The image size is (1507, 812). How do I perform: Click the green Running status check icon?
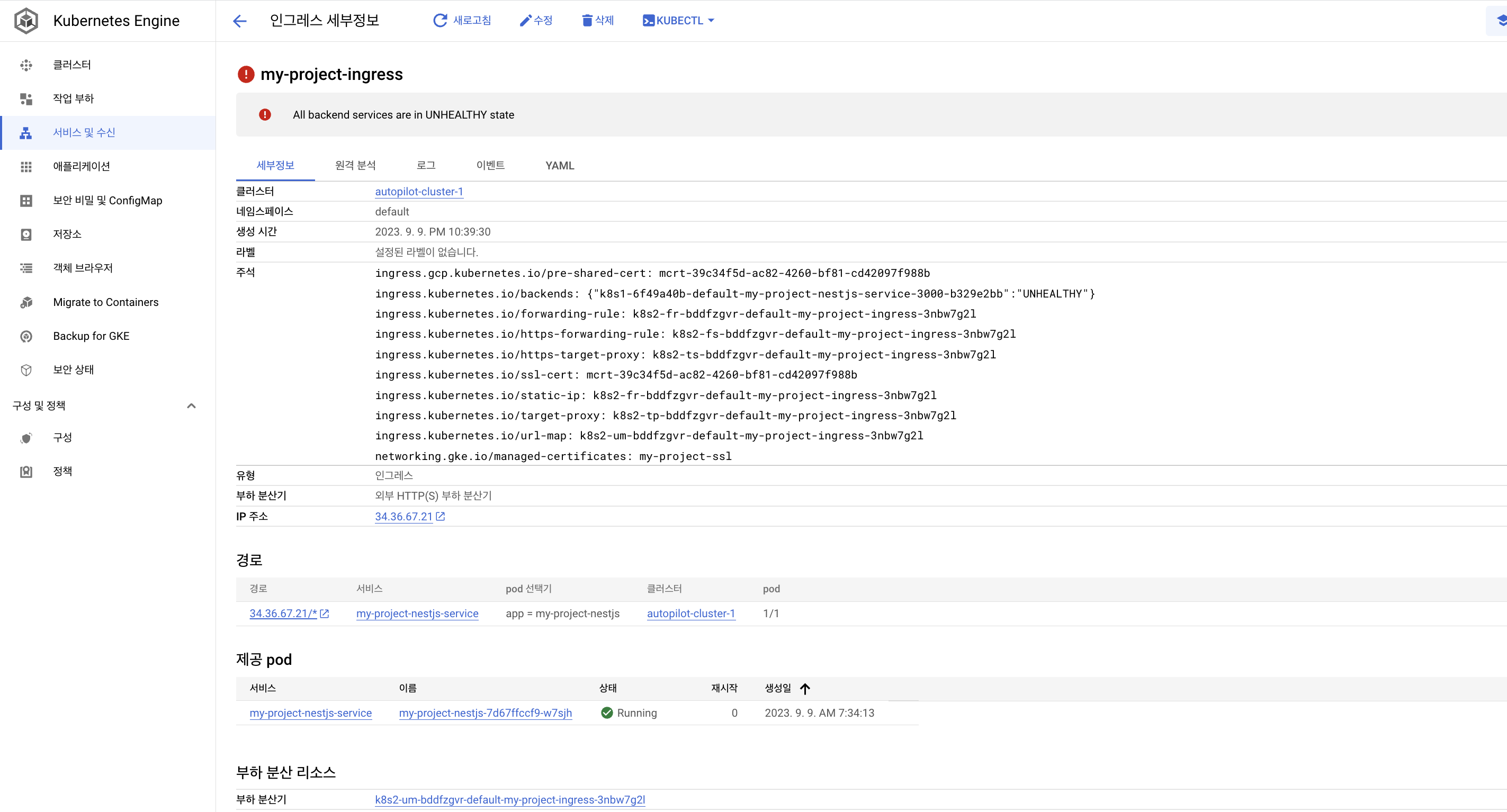(x=607, y=712)
